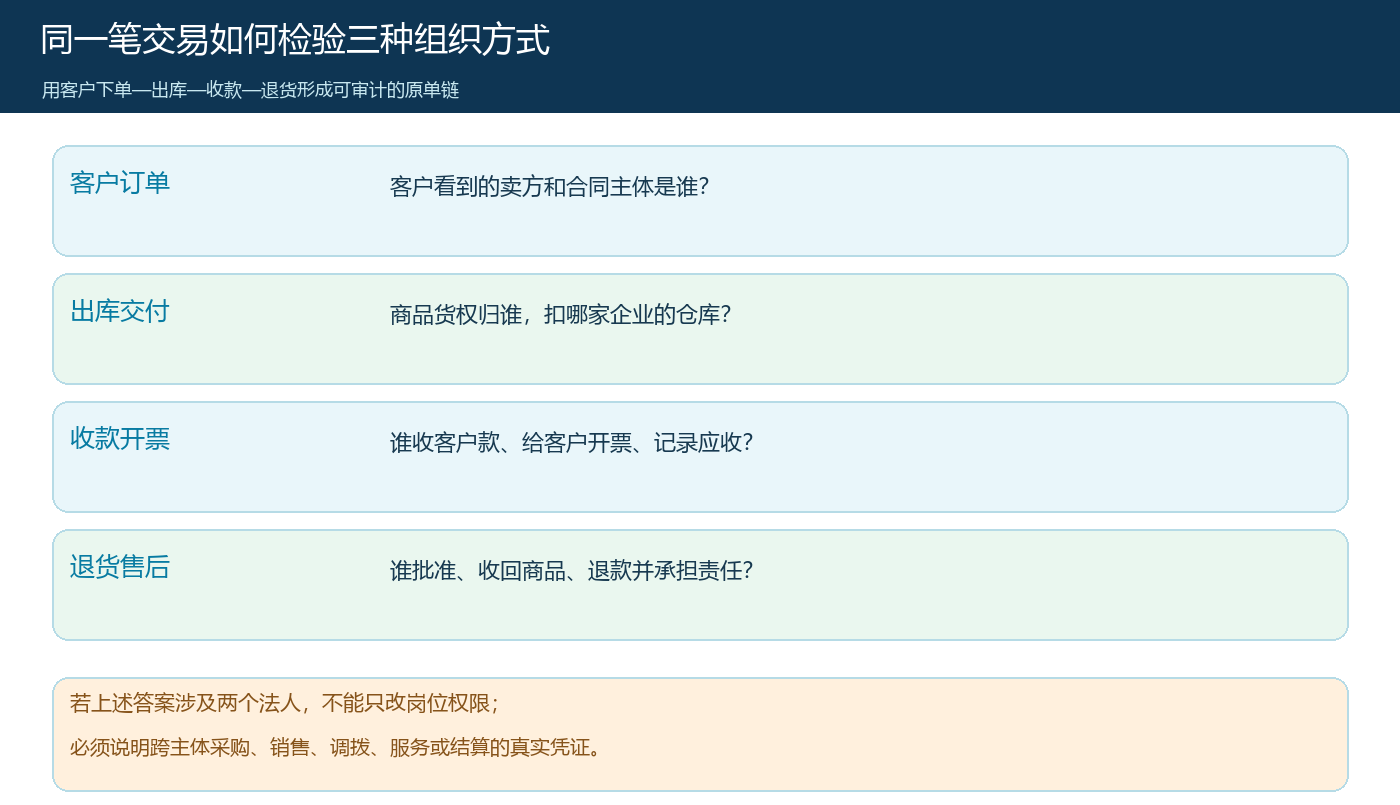Select the subtitle 用客户下单—出库—收款—退货形成可审计的原单链
Image resolution: width=1400 pixels, height=805 pixels.
[x=250, y=90]
